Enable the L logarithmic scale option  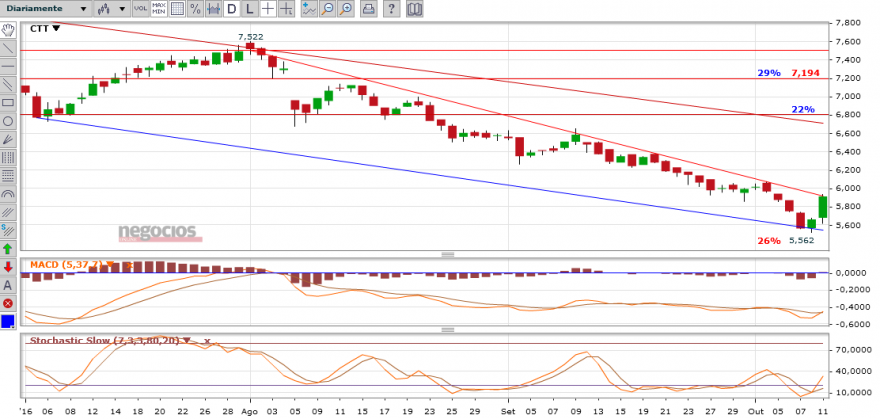[x=250, y=9]
